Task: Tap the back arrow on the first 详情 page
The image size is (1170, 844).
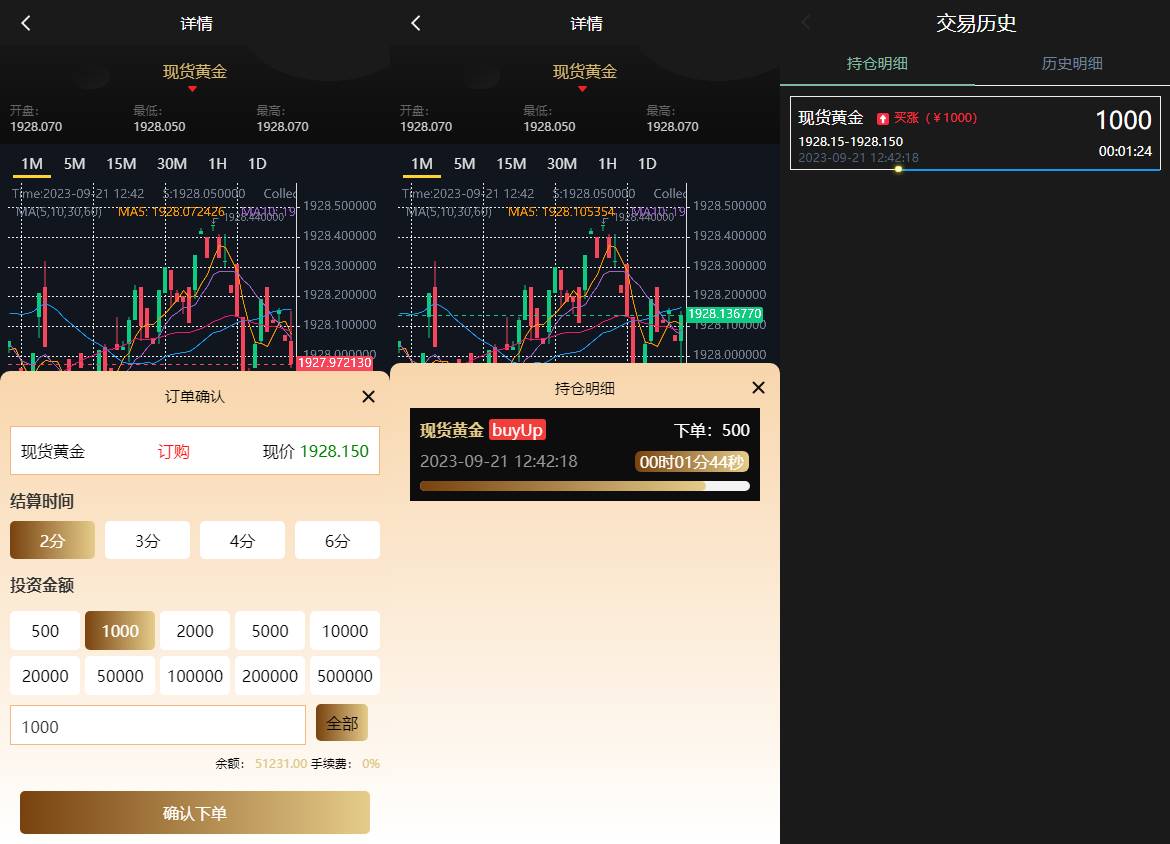Action: click(25, 23)
